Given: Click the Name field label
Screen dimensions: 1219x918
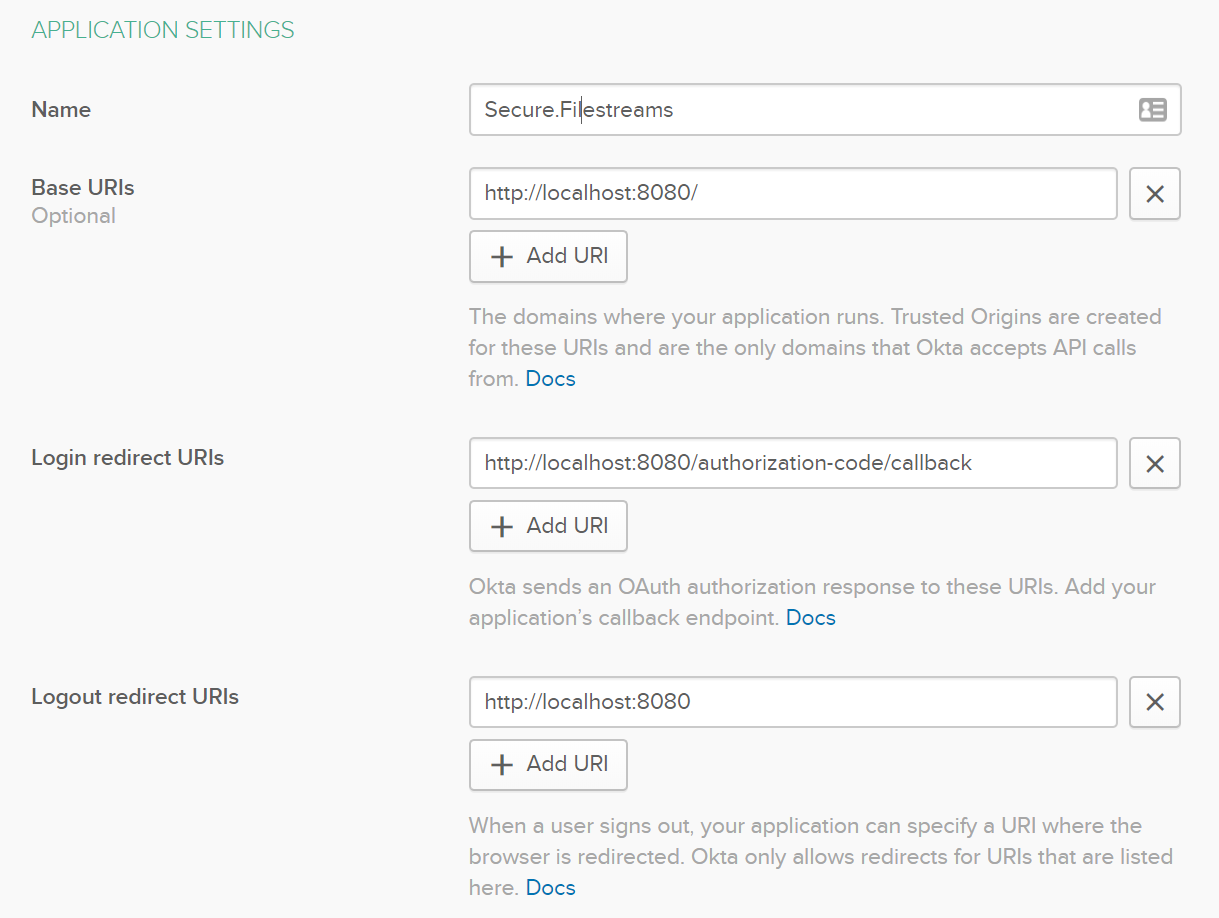Looking at the screenshot, I should (x=61, y=110).
